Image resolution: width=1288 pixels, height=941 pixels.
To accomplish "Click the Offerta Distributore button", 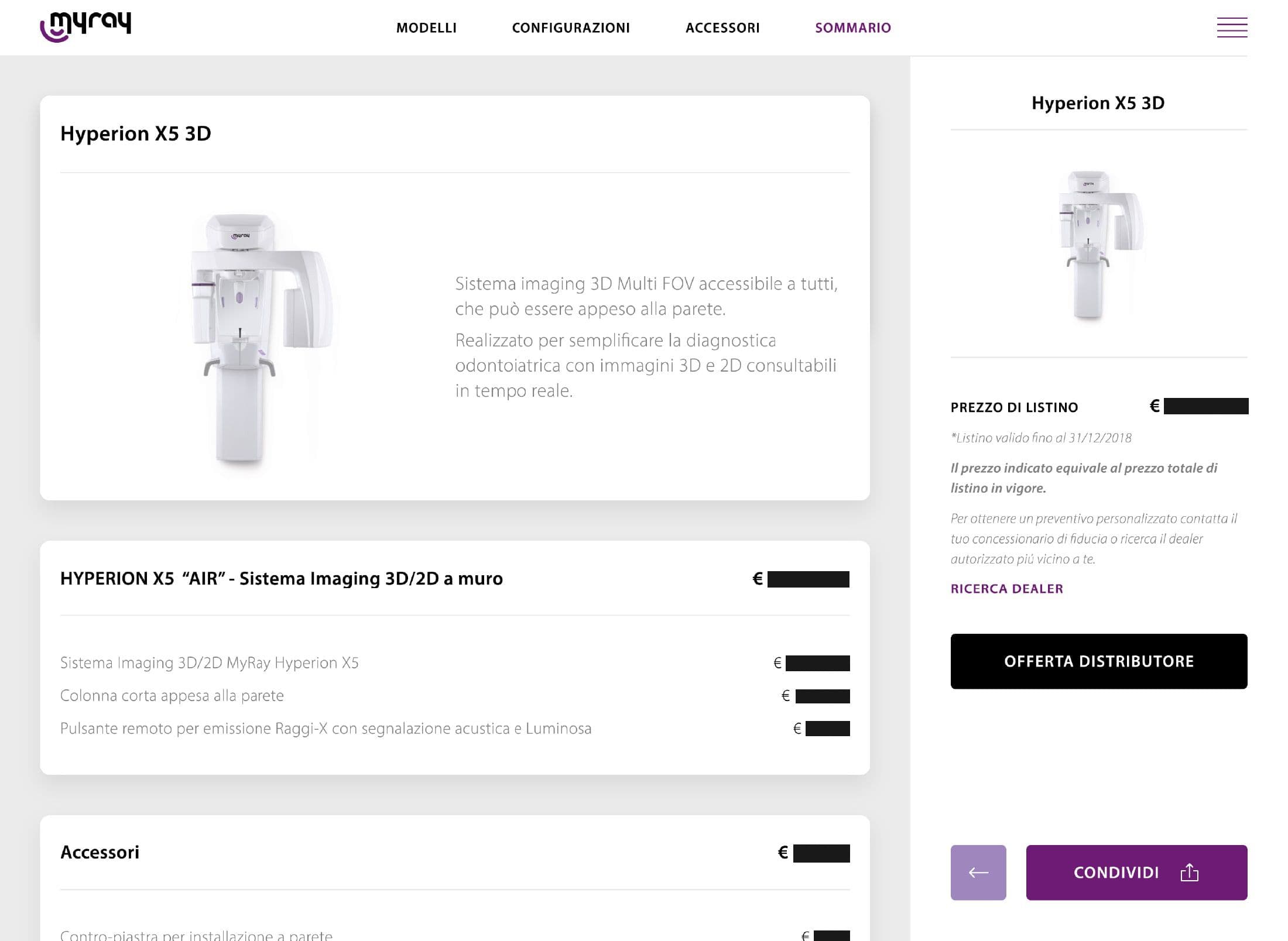I will tap(1098, 661).
